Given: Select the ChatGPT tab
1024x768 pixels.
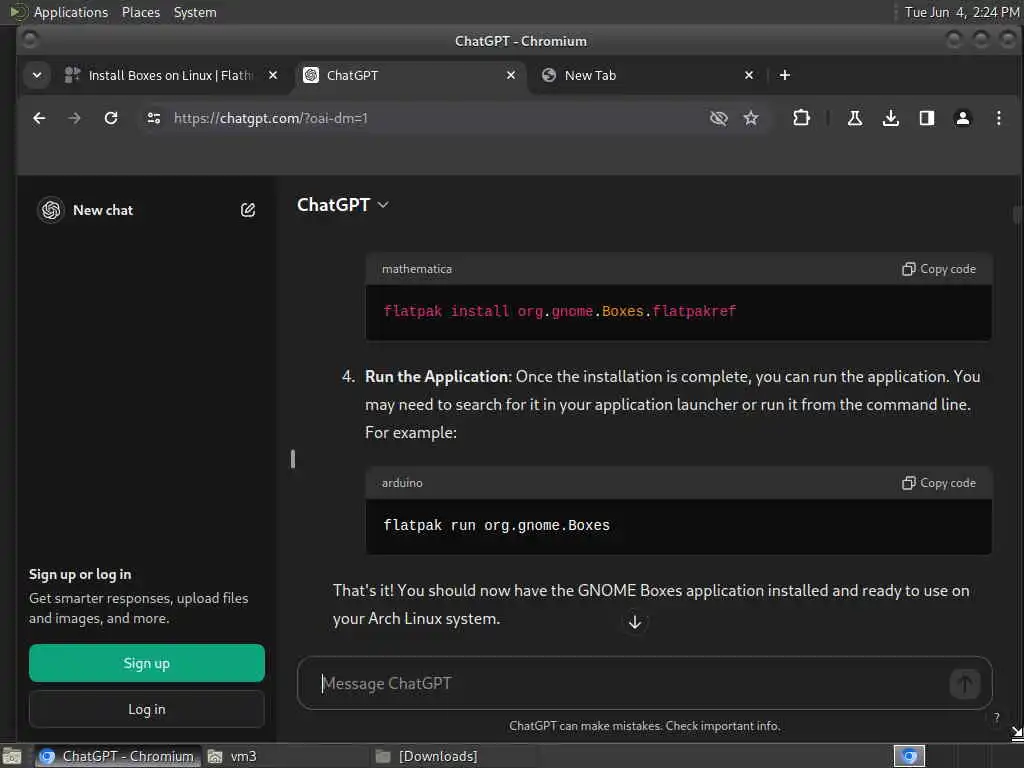Looking at the screenshot, I should pos(411,75).
